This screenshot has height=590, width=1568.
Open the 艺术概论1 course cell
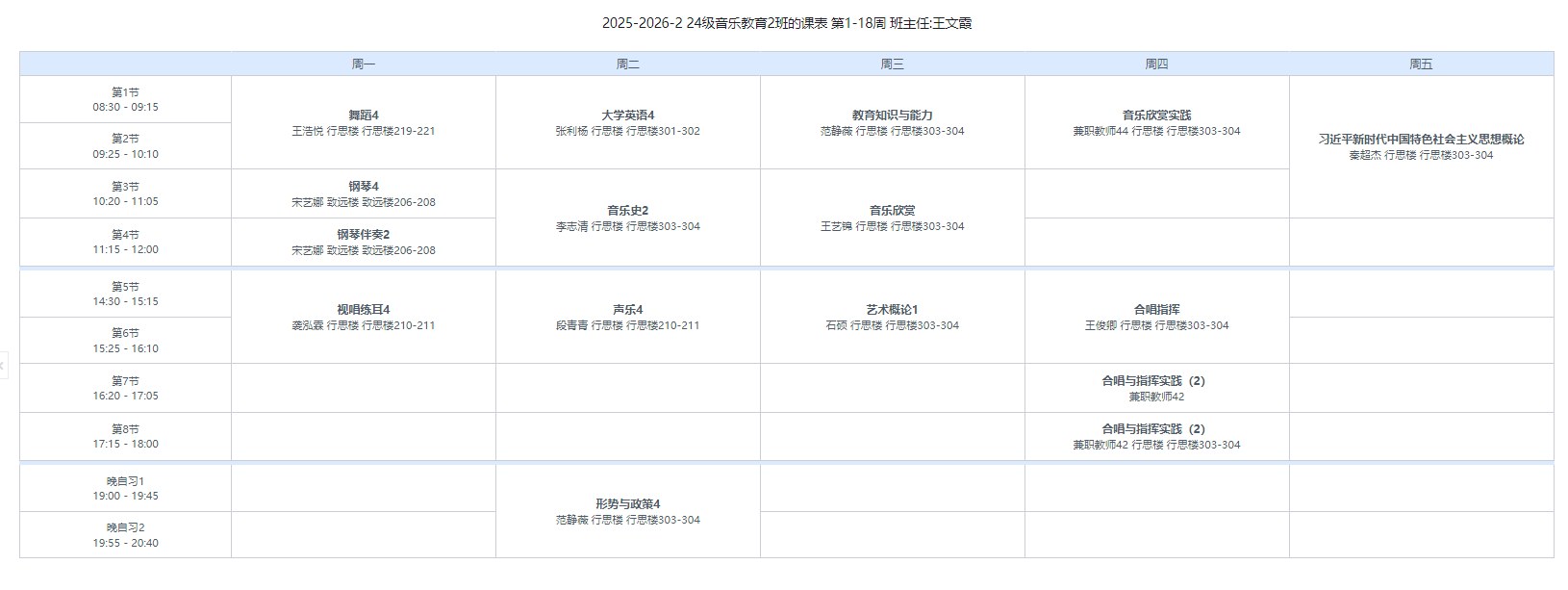tap(892, 317)
